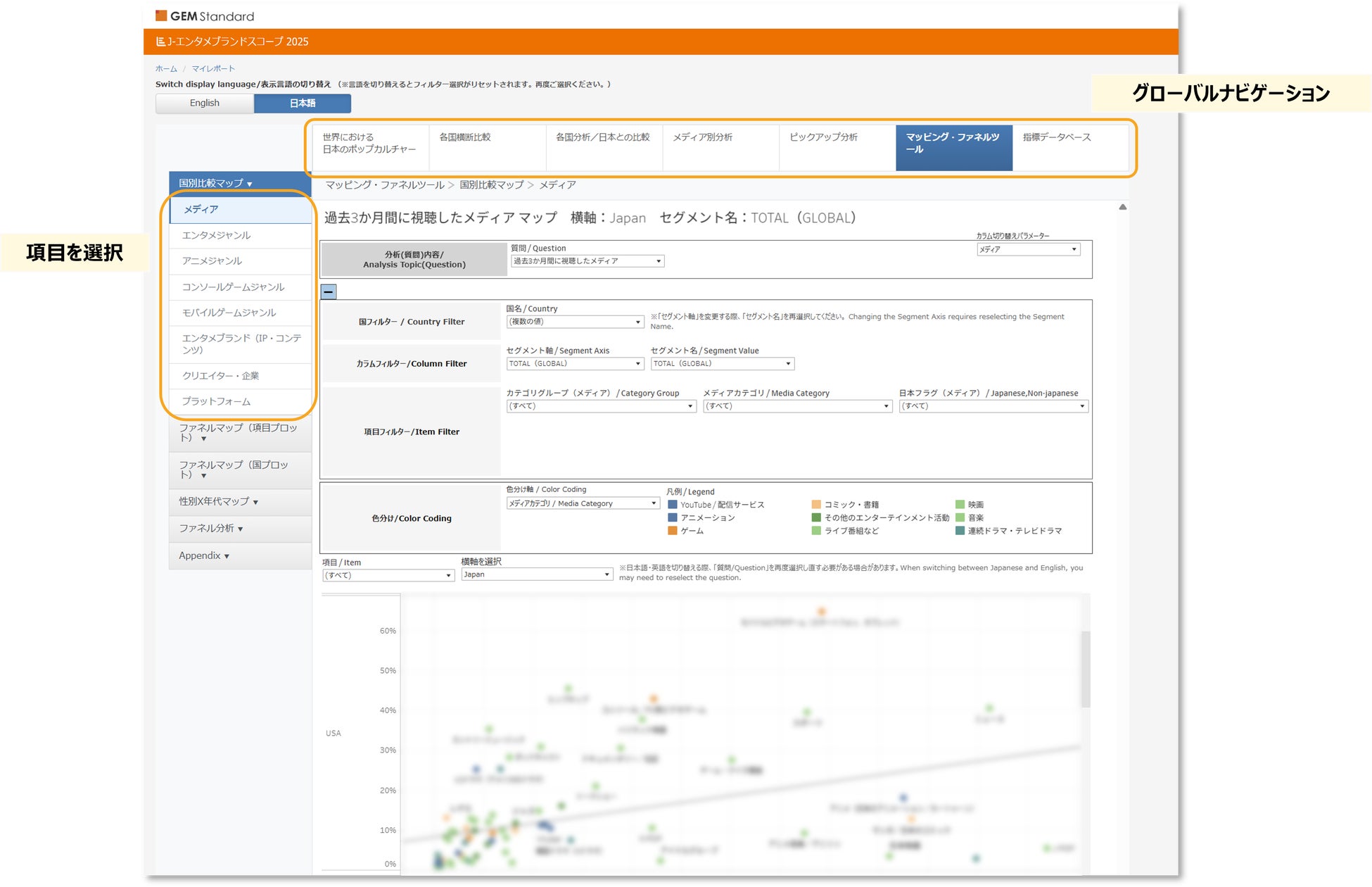The height and width of the screenshot is (887, 1372).
Task: Click the J-エンタメブランドスコープ header icon
Action: 160,42
